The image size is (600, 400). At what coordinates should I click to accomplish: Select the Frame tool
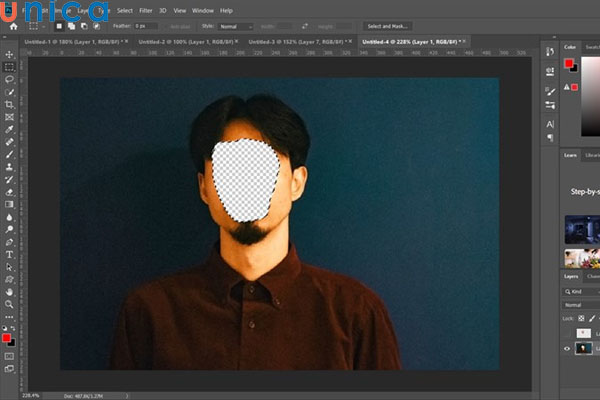point(9,117)
